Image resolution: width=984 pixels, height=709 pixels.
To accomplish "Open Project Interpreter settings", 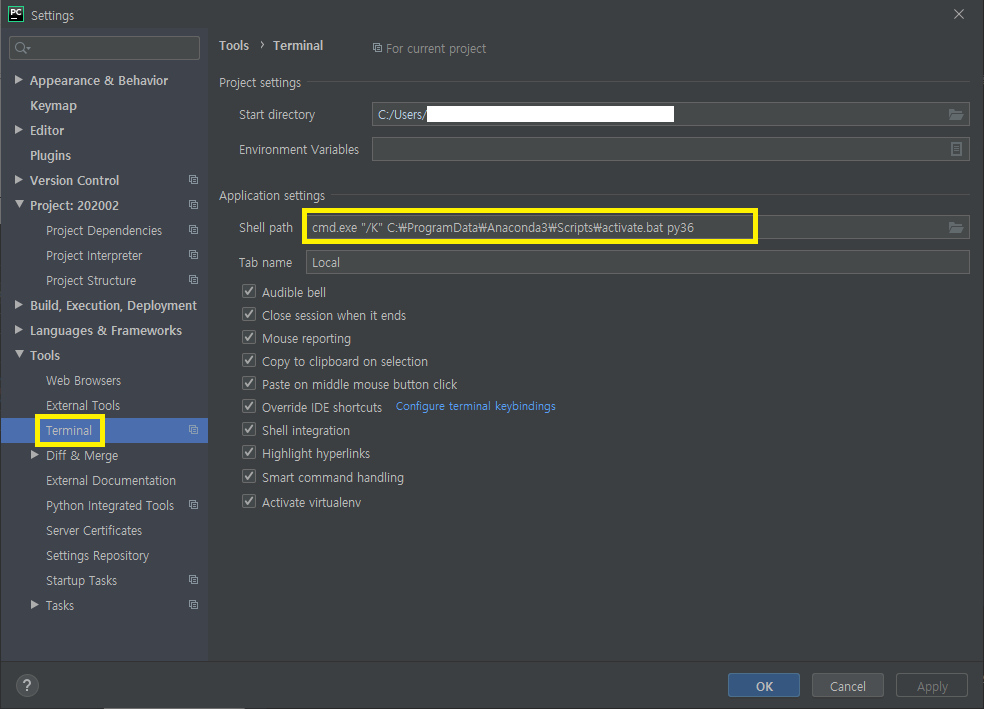I will (94, 255).
